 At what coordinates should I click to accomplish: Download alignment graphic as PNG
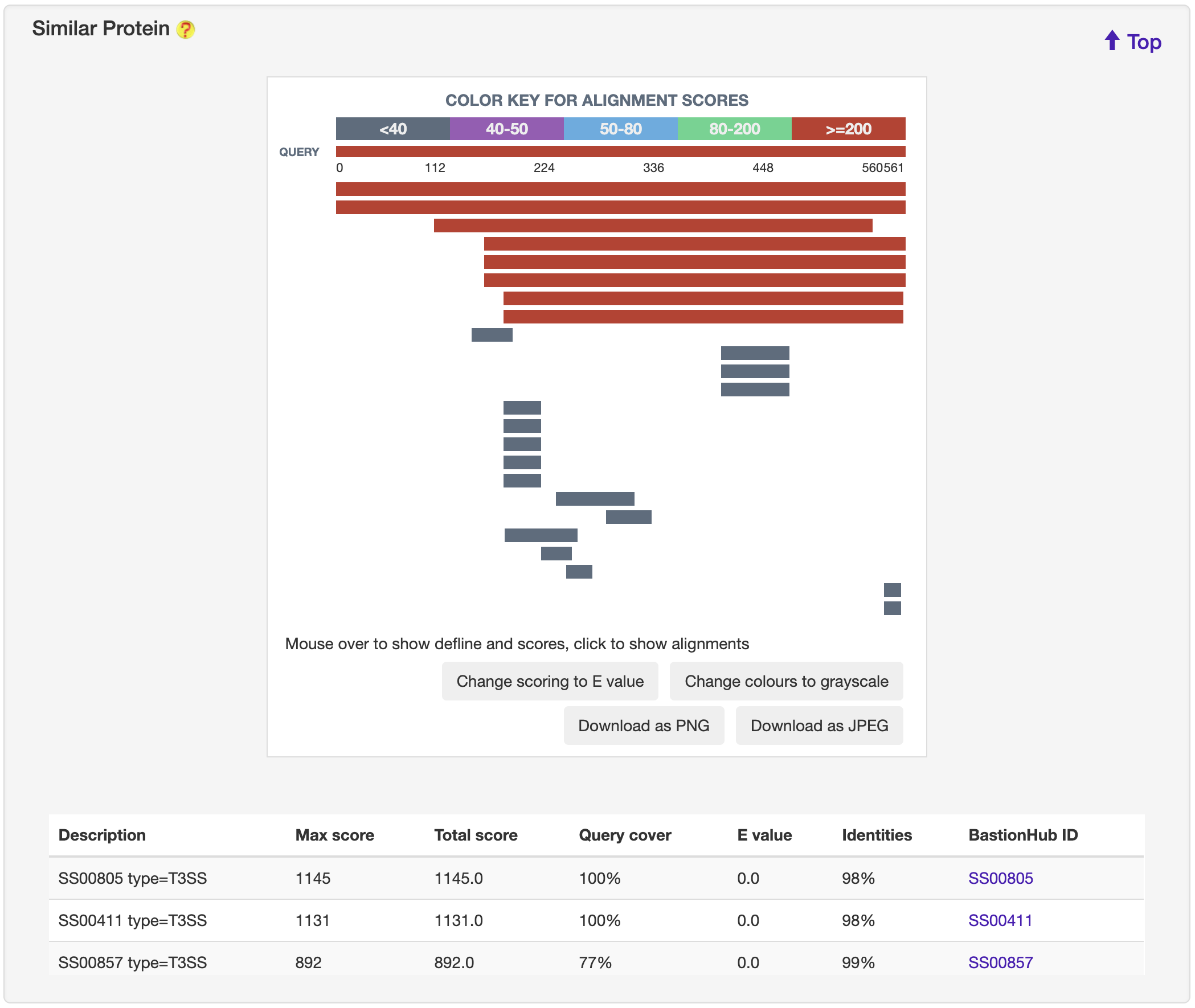click(x=644, y=726)
